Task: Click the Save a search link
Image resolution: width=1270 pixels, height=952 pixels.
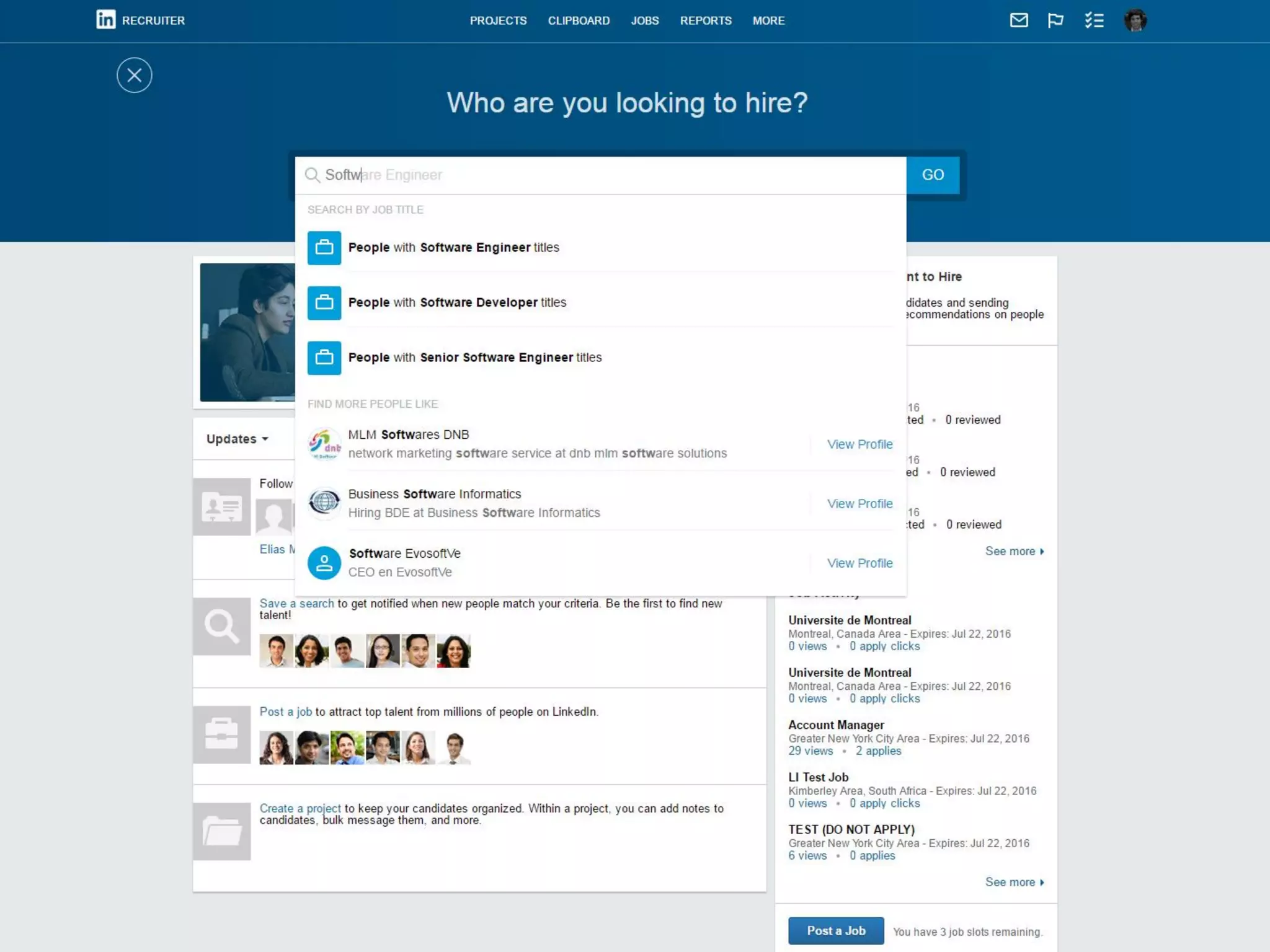Action: [x=296, y=604]
